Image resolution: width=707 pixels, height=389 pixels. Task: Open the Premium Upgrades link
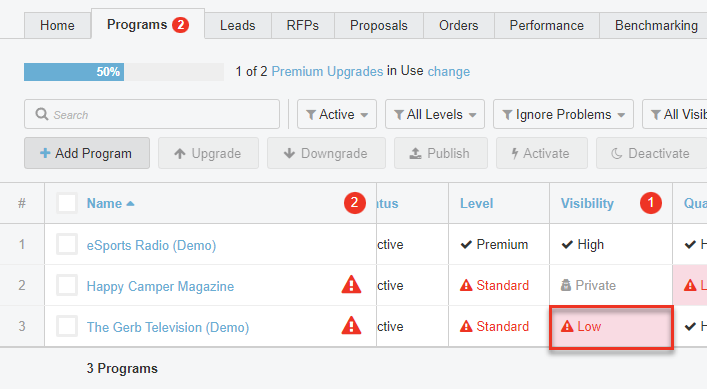pos(327,72)
